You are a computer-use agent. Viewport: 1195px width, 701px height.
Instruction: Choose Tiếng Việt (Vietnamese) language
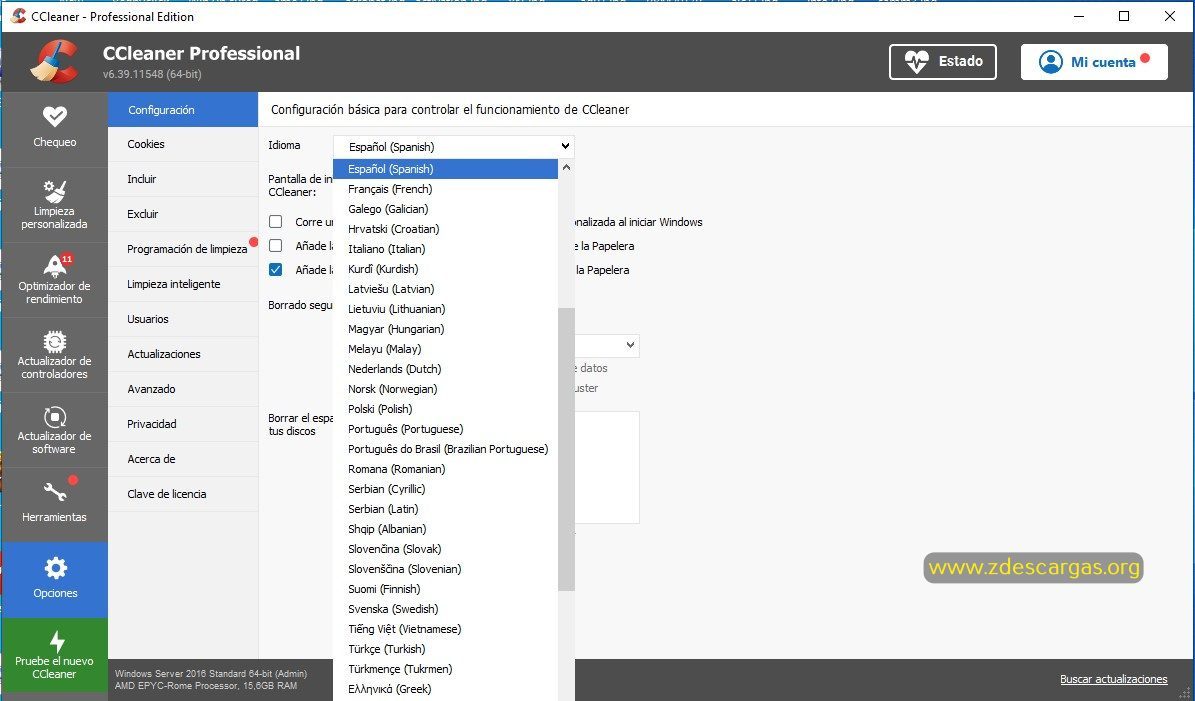(x=446, y=629)
